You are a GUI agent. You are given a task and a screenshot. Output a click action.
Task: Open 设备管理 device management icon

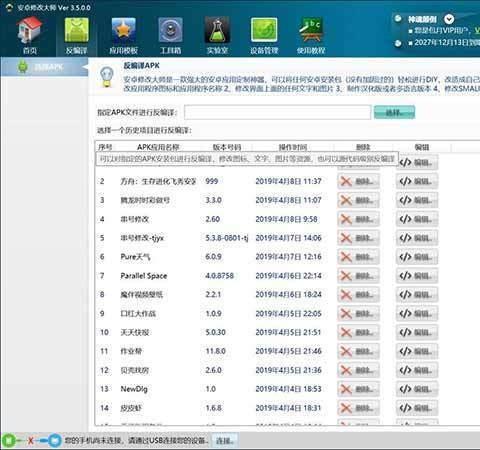tap(264, 35)
